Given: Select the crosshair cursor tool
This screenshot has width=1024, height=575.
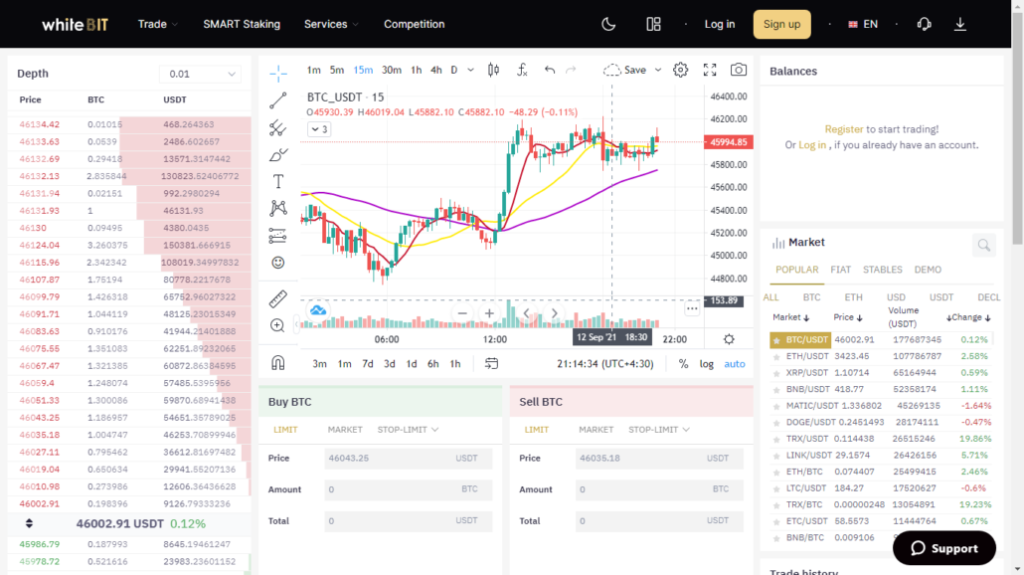Looking at the screenshot, I should [278, 73].
